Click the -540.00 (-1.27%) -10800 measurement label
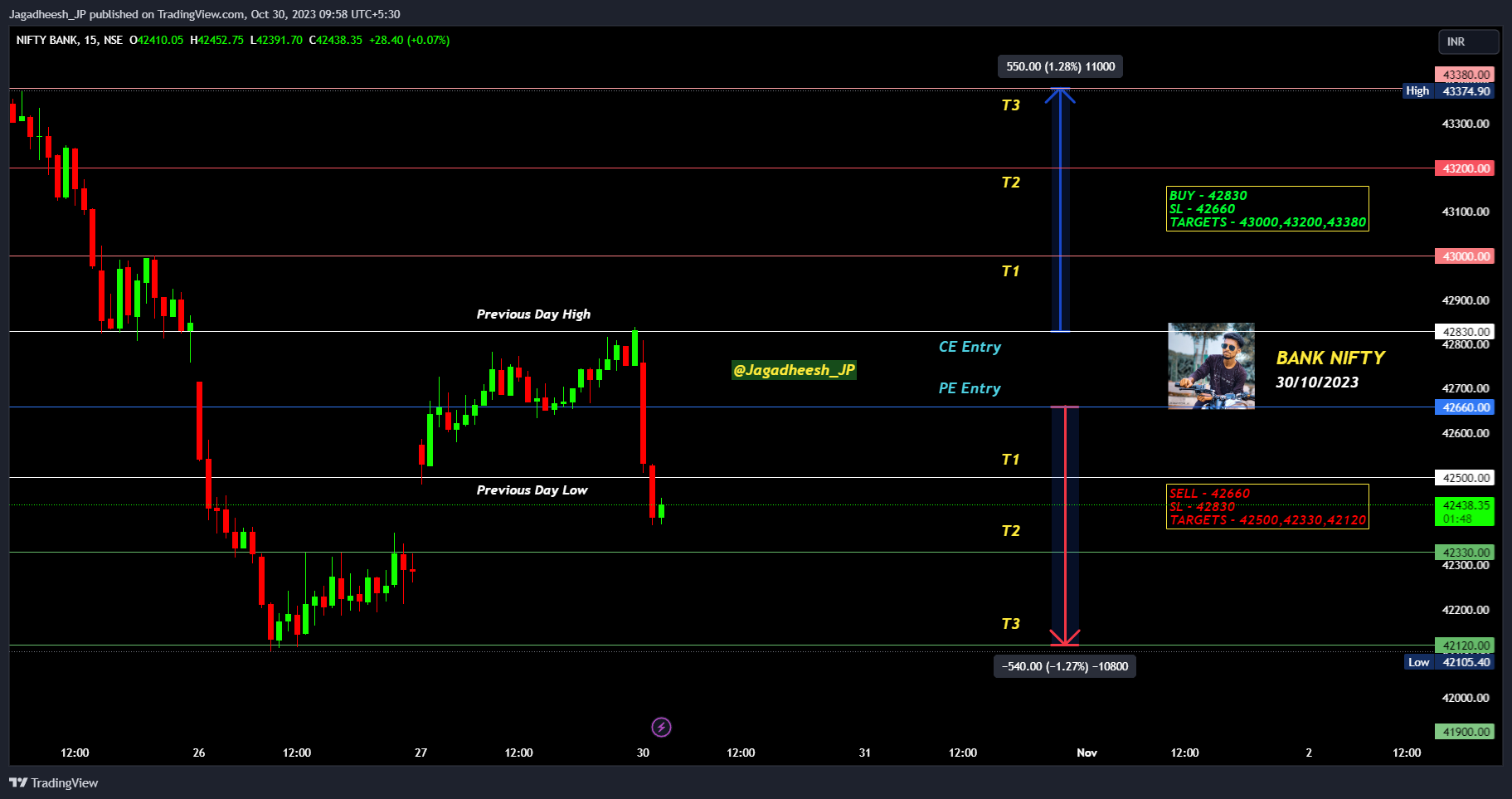Image resolution: width=1512 pixels, height=799 pixels. (x=1065, y=666)
